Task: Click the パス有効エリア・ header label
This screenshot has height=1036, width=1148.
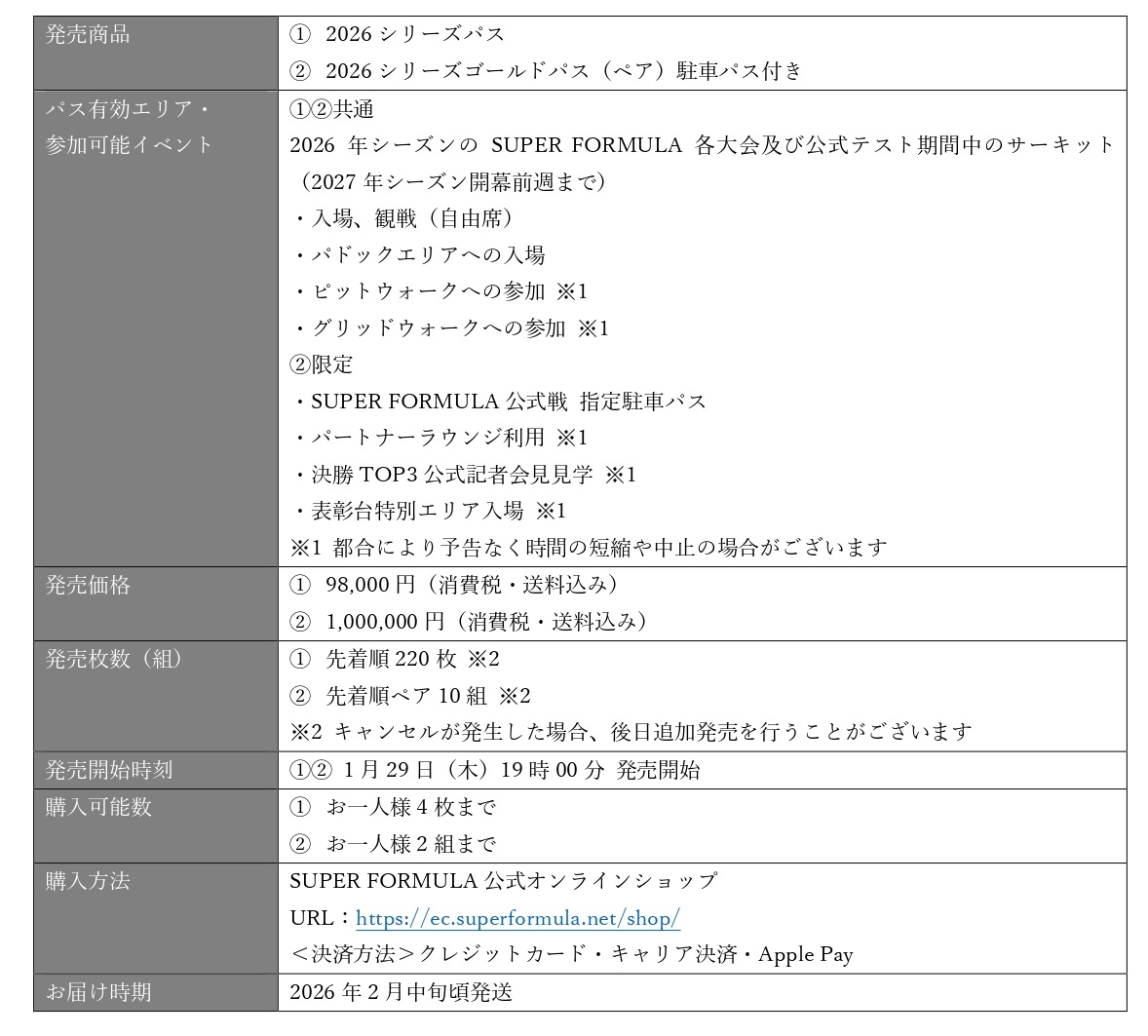Action: click(128, 109)
